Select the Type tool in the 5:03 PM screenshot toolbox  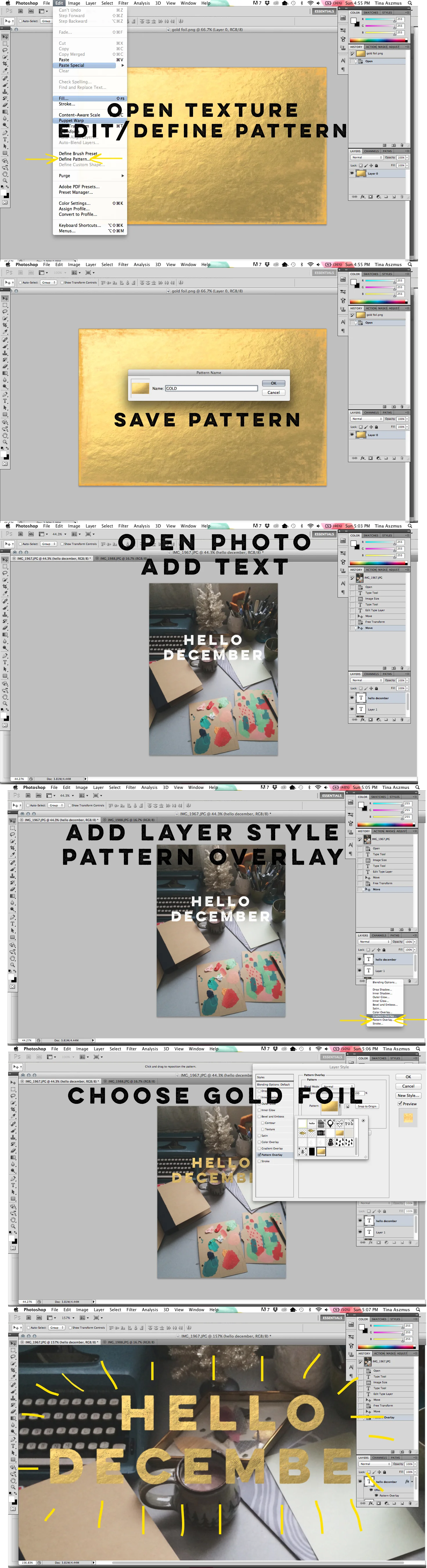[6, 662]
